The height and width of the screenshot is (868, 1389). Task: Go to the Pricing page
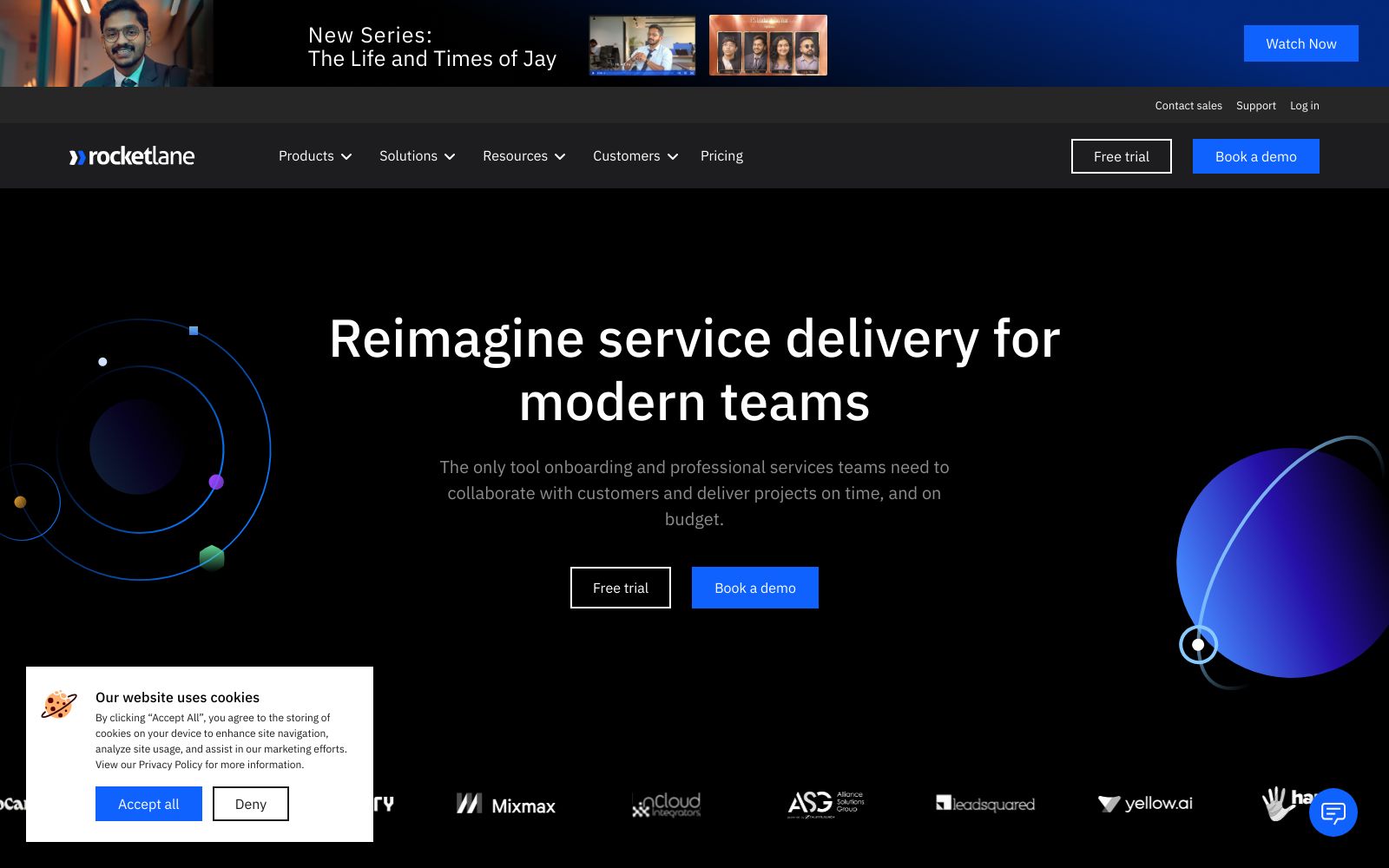[721, 156]
